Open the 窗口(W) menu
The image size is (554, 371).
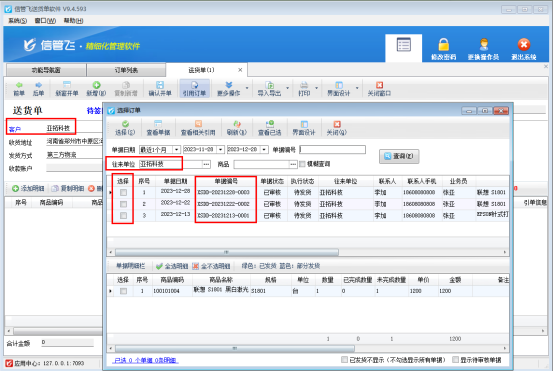[x=45, y=21]
